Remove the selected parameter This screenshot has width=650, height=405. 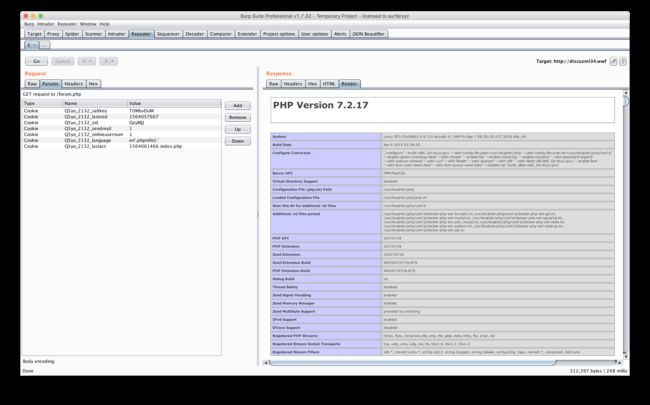pos(238,118)
